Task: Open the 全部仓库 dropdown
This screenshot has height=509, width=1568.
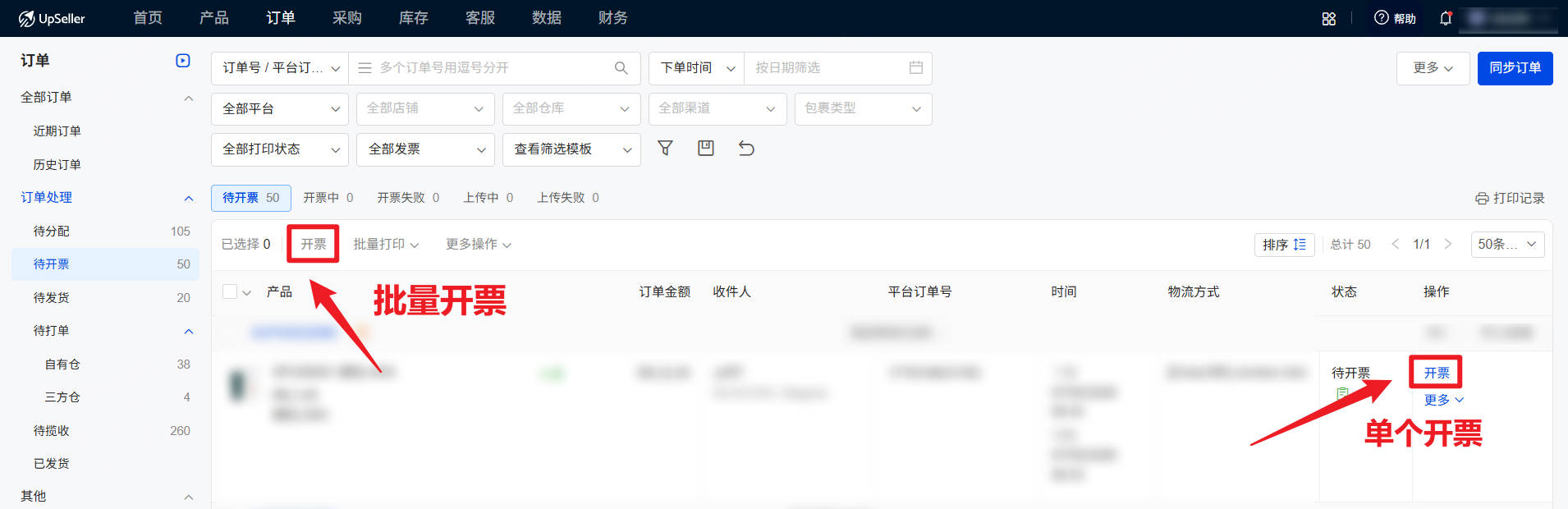Action: (x=571, y=108)
